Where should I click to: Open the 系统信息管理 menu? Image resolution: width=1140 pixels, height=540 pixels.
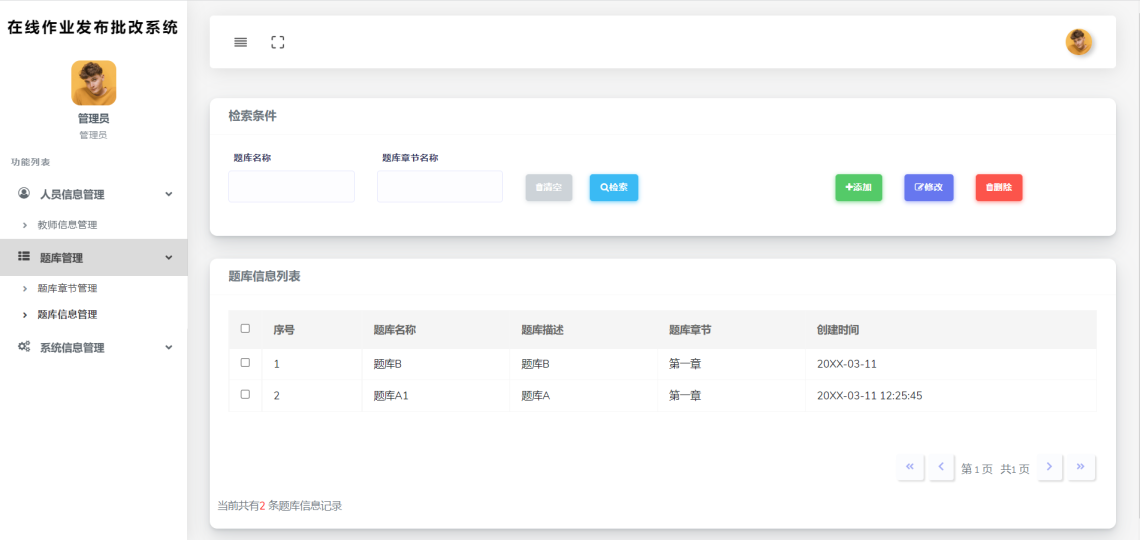pos(94,347)
